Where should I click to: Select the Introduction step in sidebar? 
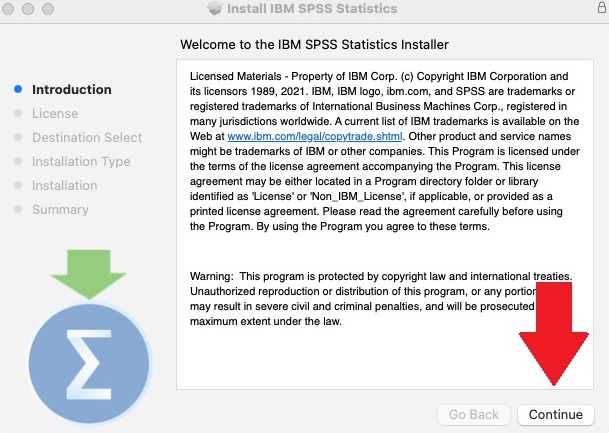[71, 89]
